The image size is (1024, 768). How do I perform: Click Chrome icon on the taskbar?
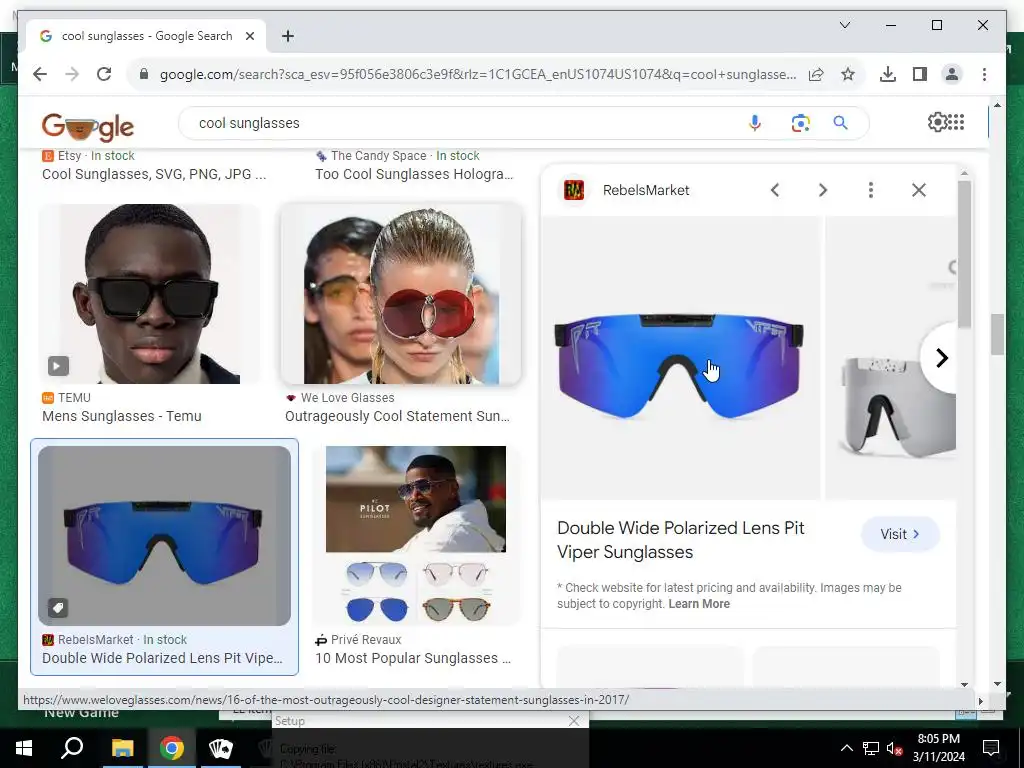pyautogui.click(x=172, y=748)
